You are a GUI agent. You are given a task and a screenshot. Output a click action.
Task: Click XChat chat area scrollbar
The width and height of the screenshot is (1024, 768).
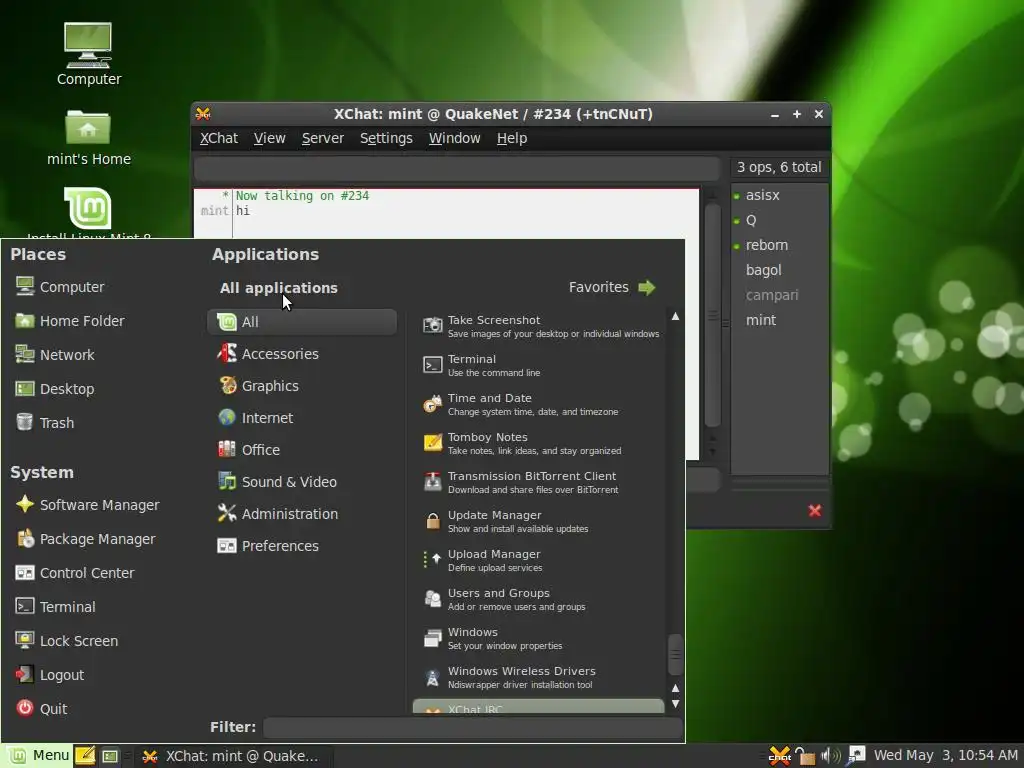(712, 315)
